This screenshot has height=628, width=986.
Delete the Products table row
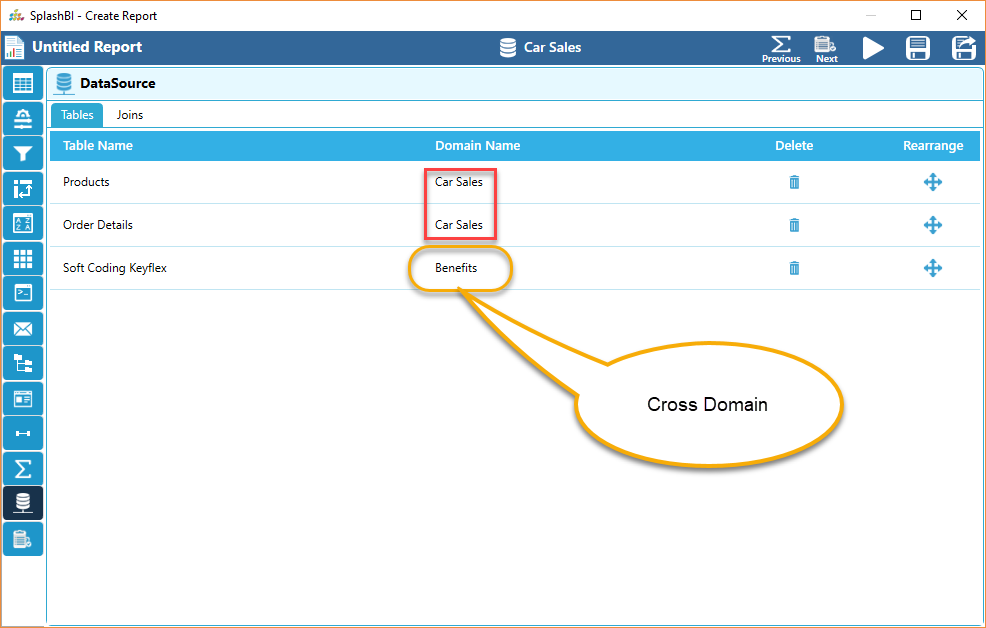pyautogui.click(x=794, y=182)
